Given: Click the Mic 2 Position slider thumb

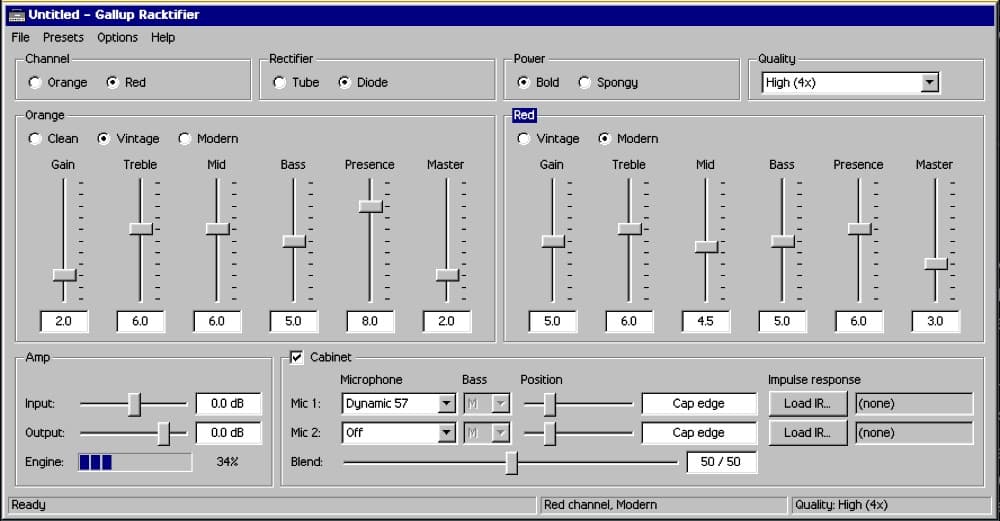Looking at the screenshot, I should 550,434.
